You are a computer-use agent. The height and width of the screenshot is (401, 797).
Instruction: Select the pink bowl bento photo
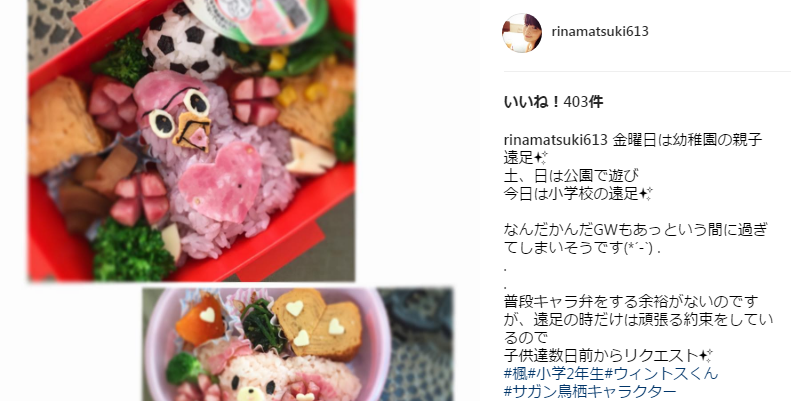click(297, 345)
